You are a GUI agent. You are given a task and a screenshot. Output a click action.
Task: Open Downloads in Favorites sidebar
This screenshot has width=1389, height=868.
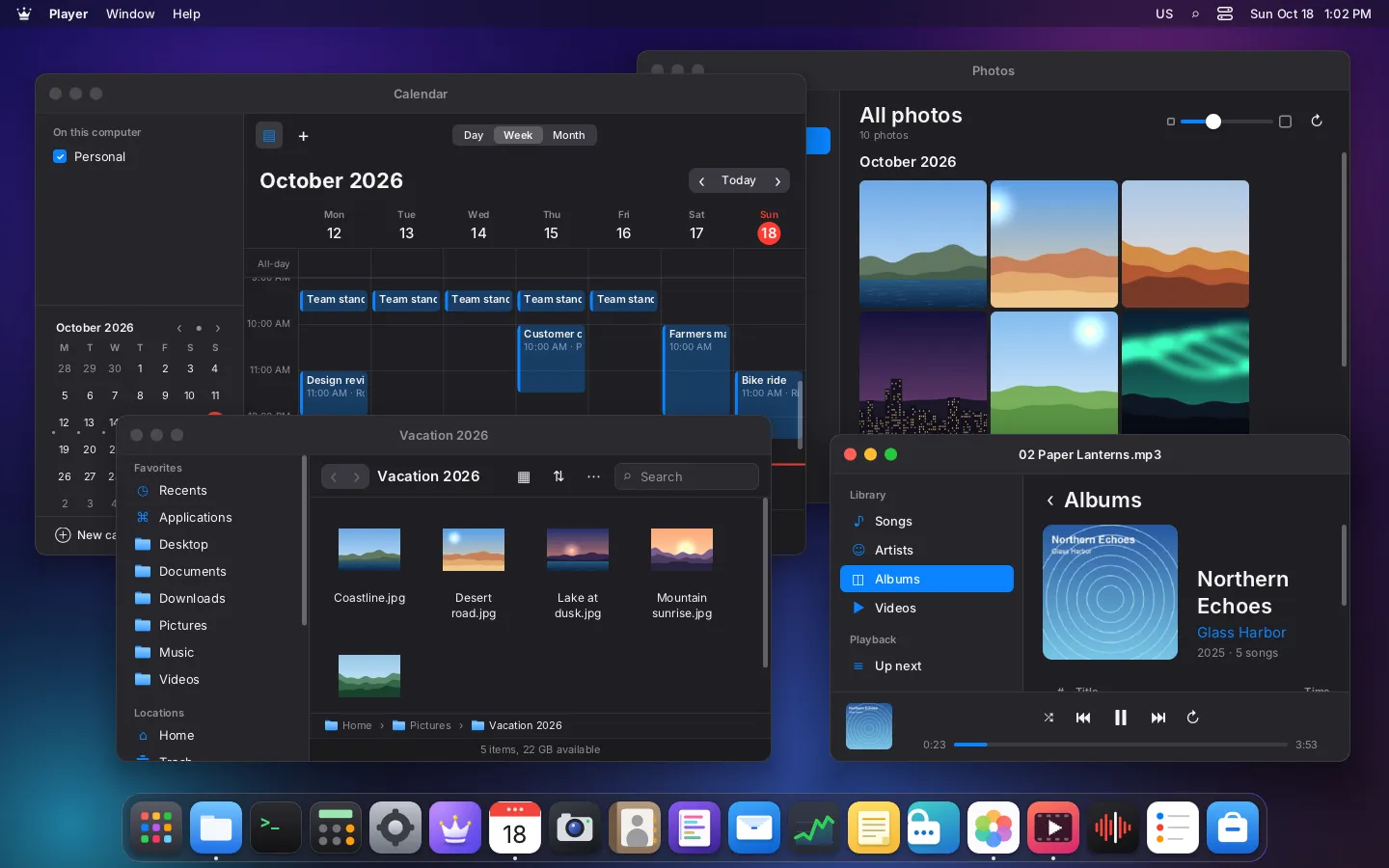click(210, 599)
